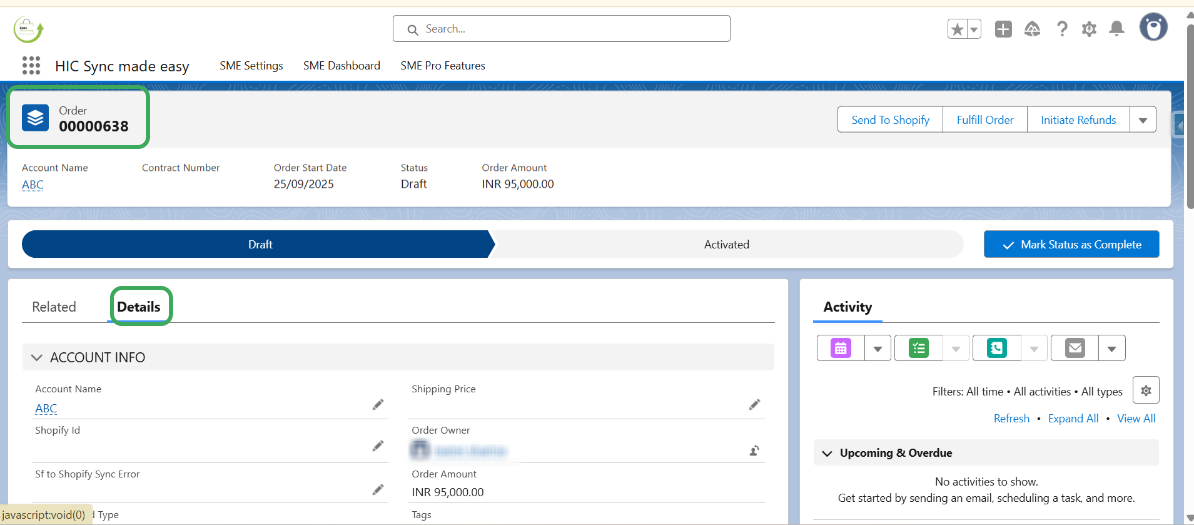This screenshot has width=1194, height=525.
Task: Switch to the Related tab
Action: (54, 307)
